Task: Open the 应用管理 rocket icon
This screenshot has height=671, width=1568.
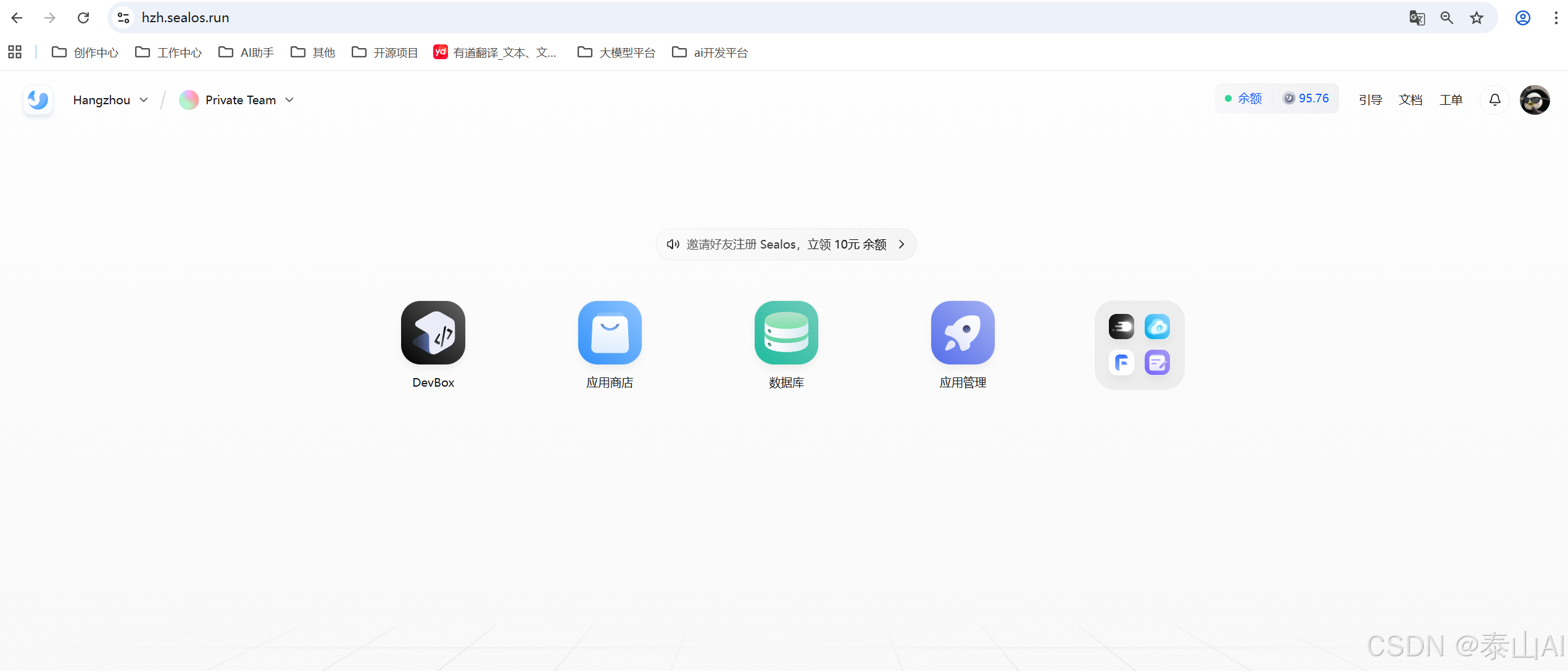Action: tap(963, 332)
